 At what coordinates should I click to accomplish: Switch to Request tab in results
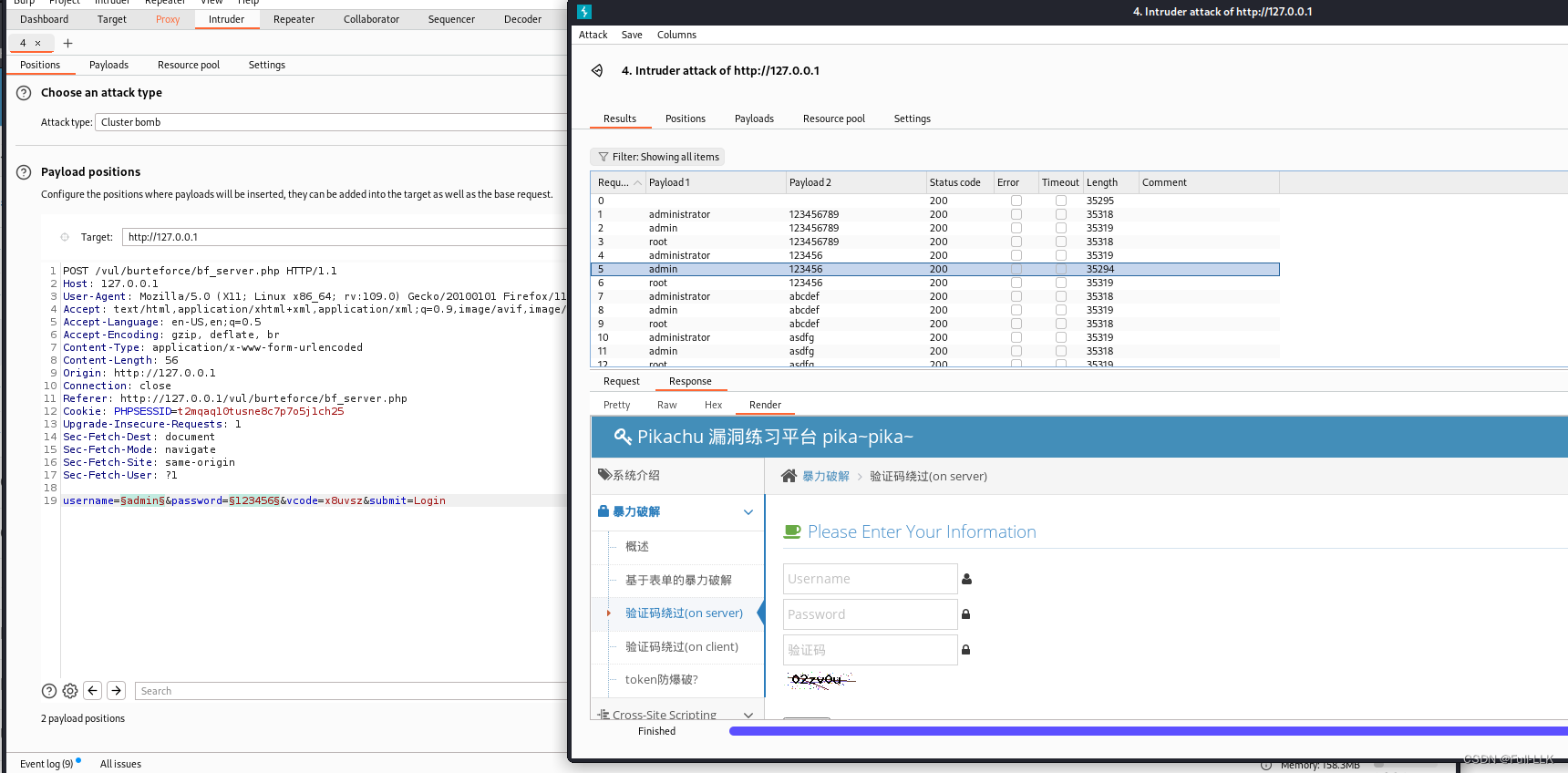tap(622, 381)
